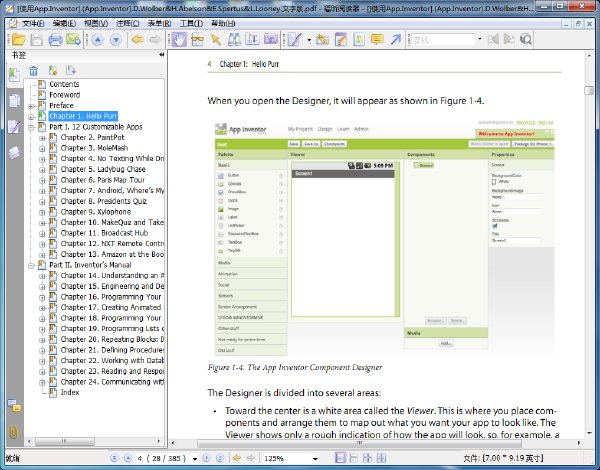Image resolution: width=600 pixels, height=470 pixels.
Task: Open Chapter 8. Presidents Quiz bookmark
Action: coord(103,201)
